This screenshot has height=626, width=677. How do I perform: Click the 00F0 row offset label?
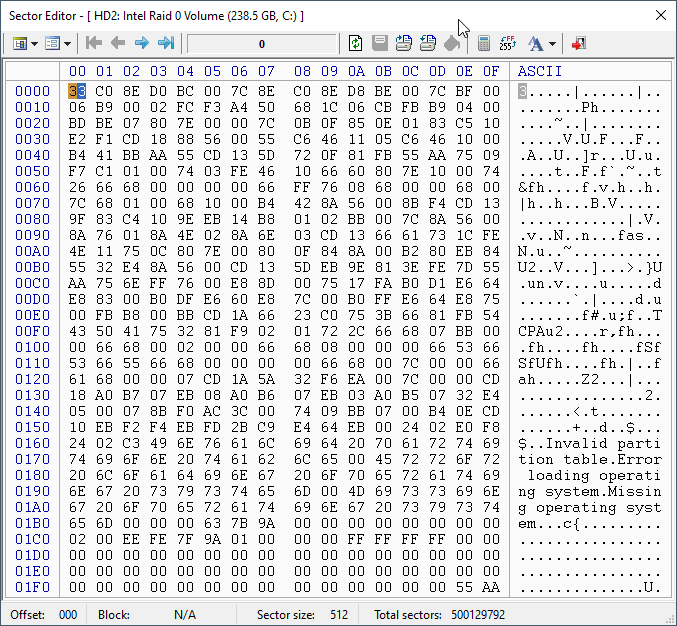tap(32, 331)
